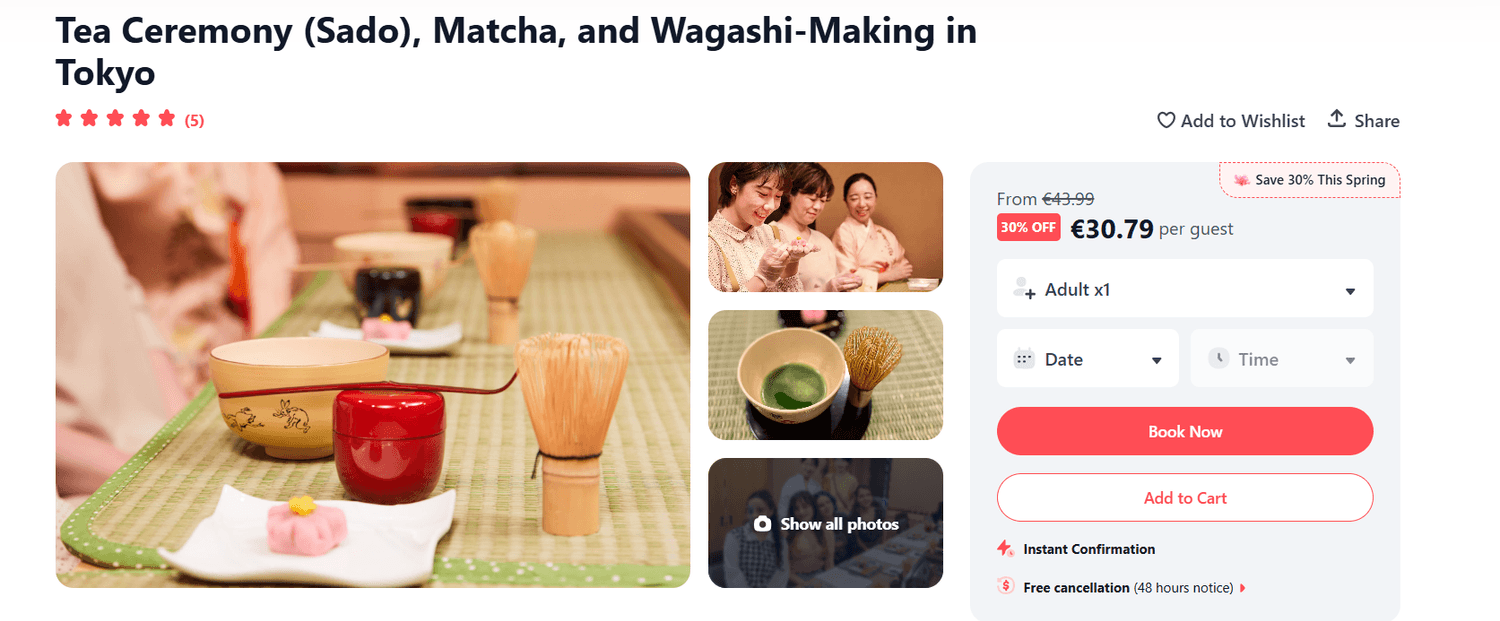View the women making wagashi photo
Viewport: 1500px width, 621px height.
coord(825,227)
